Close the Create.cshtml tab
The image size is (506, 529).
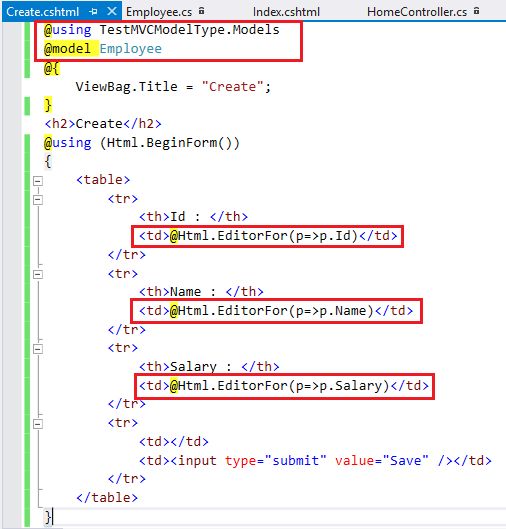112,11
